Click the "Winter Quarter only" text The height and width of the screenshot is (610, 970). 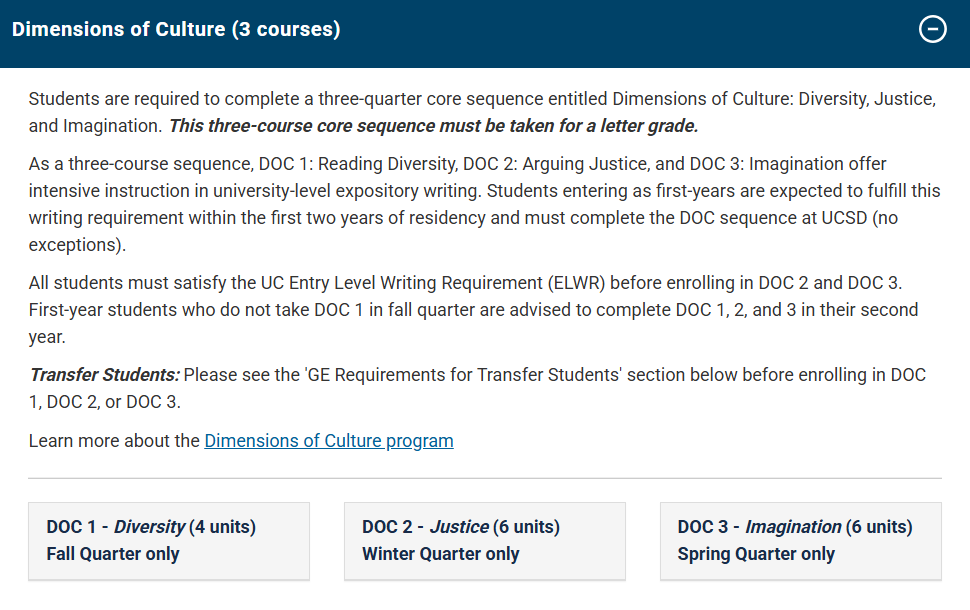[x=441, y=554]
